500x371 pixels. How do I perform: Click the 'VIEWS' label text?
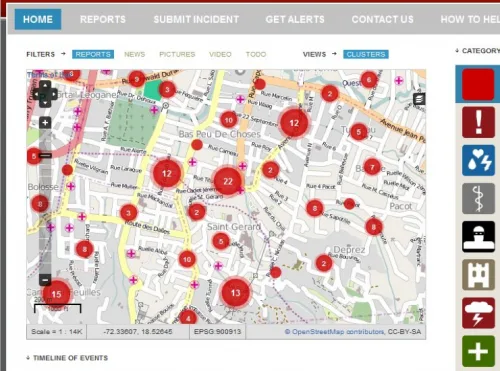[x=314, y=54]
